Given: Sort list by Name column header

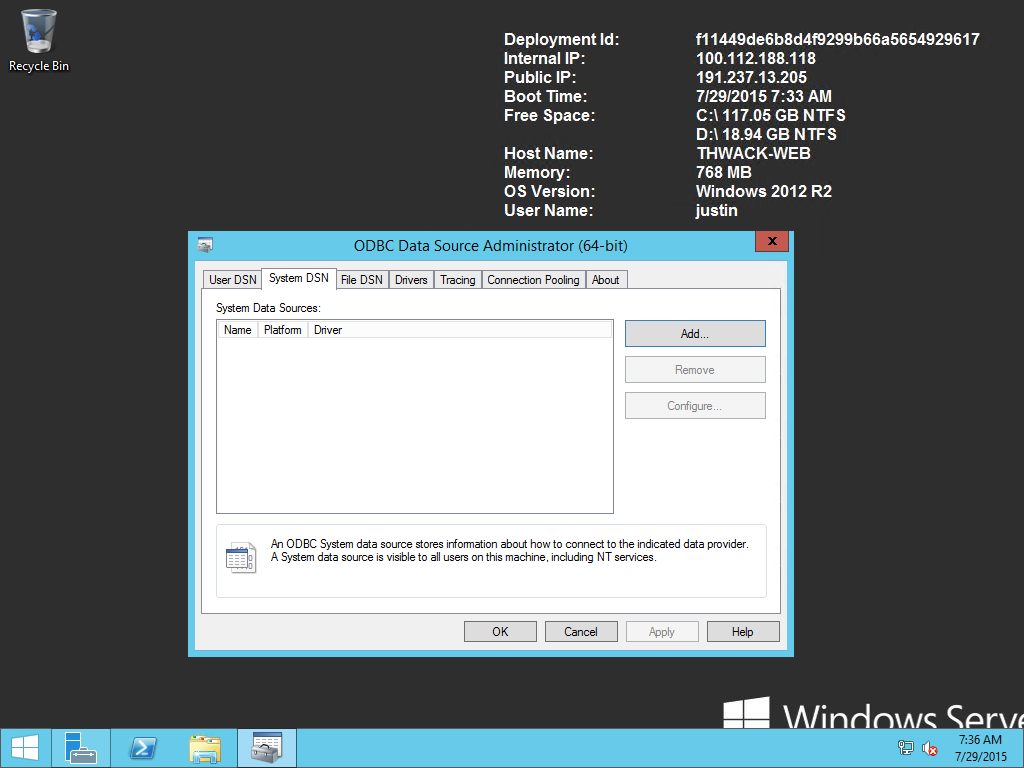Looking at the screenshot, I should [x=238, y=330].
